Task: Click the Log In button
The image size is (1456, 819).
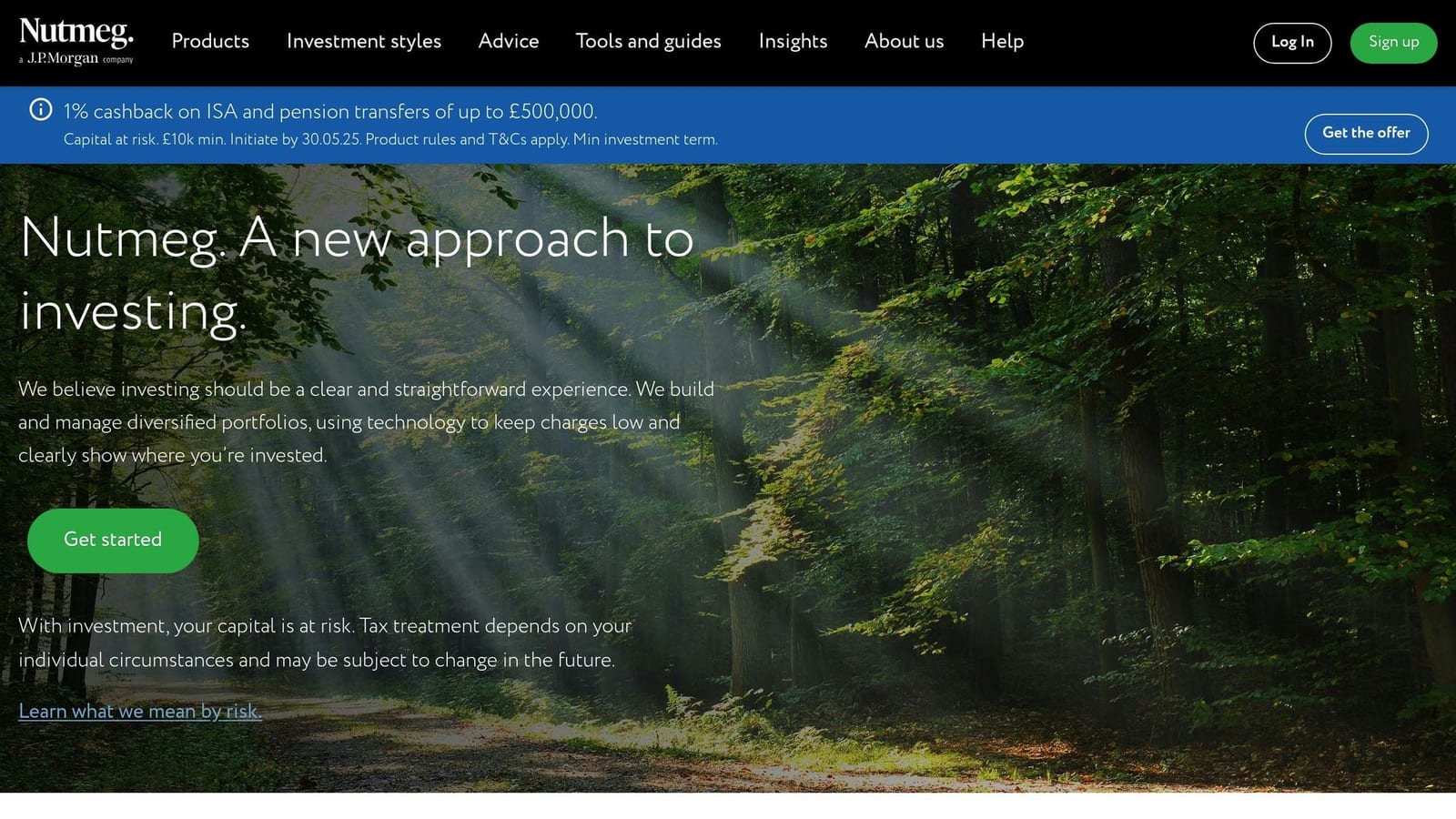Action: click(x=1292, y=43)
